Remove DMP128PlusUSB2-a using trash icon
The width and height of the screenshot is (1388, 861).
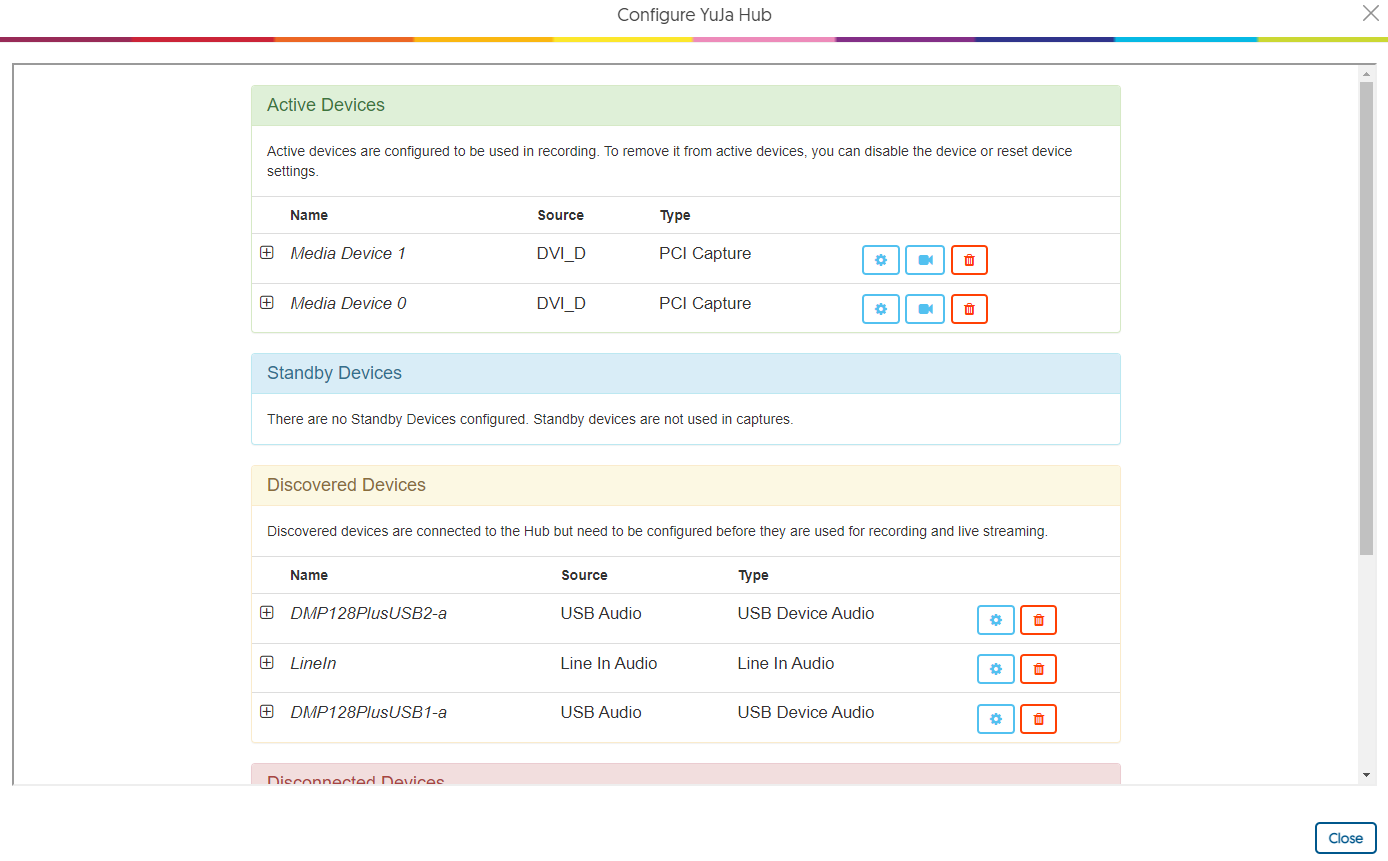coord(1038,620)
